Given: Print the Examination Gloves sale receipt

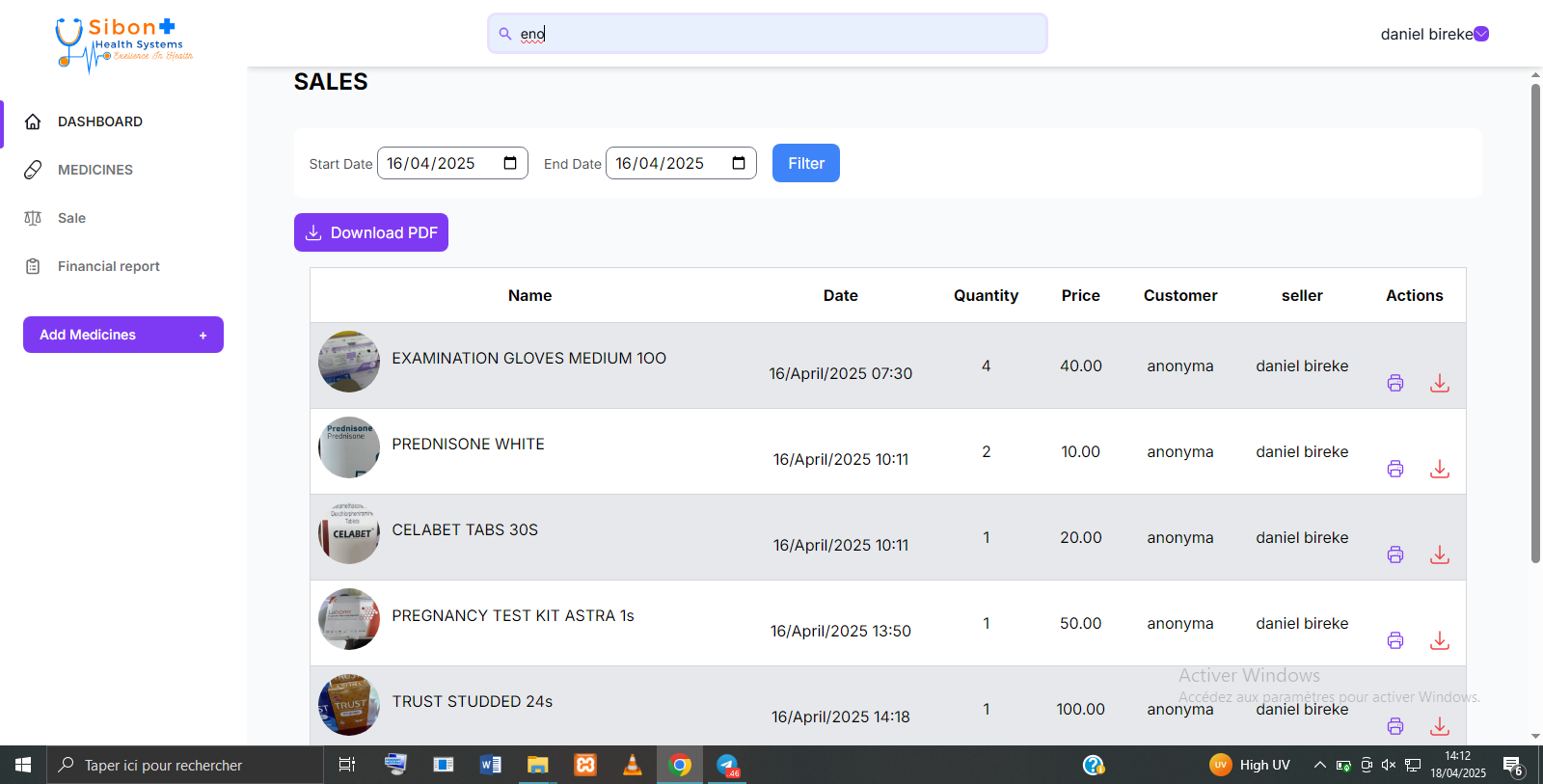Looking at the screenshot, I should tap(1394, 383).
